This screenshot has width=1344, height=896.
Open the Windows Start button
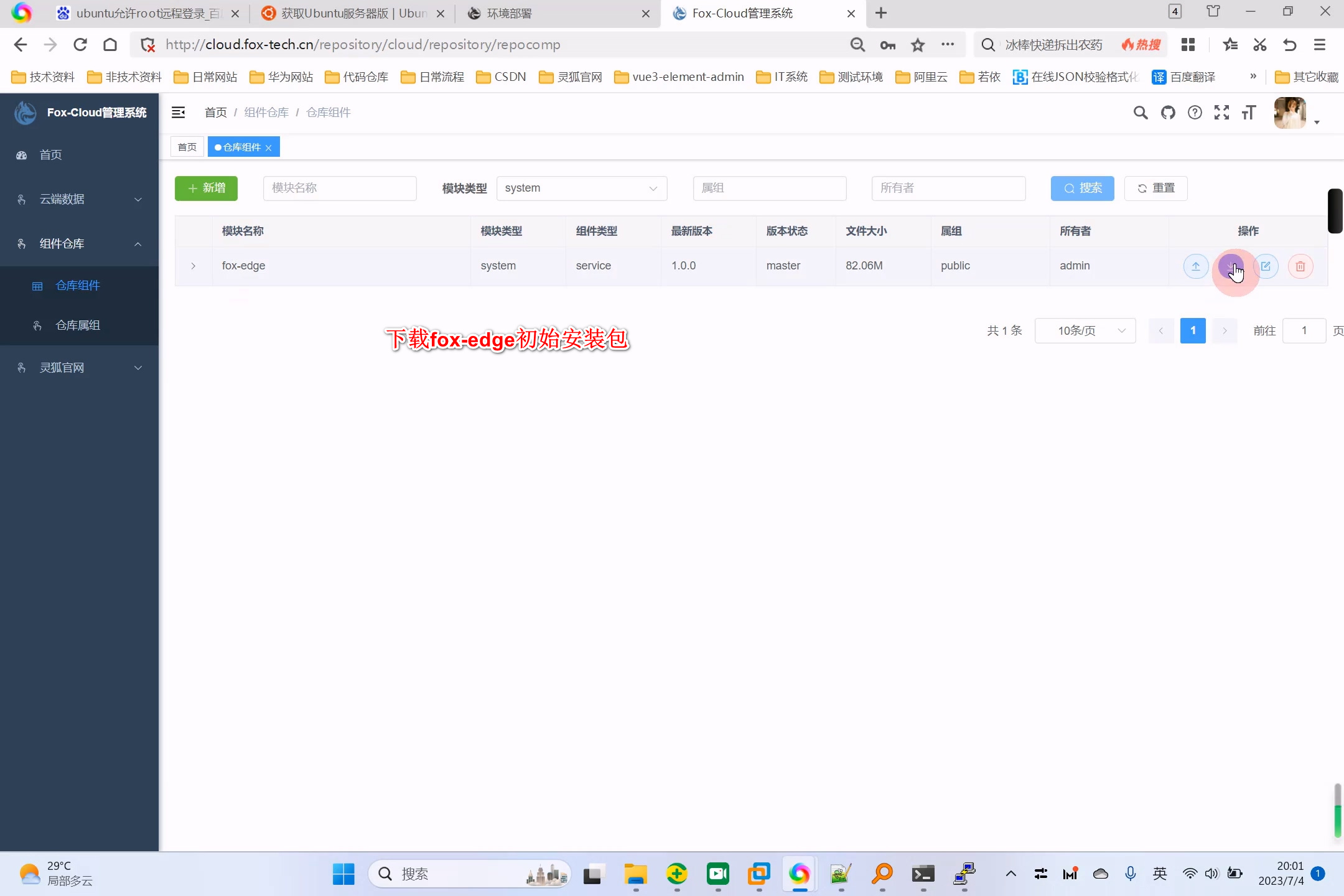click(343, 874)
